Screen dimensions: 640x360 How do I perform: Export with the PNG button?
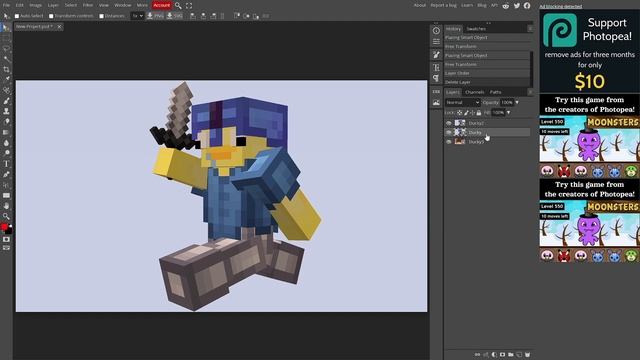[155, 16]
